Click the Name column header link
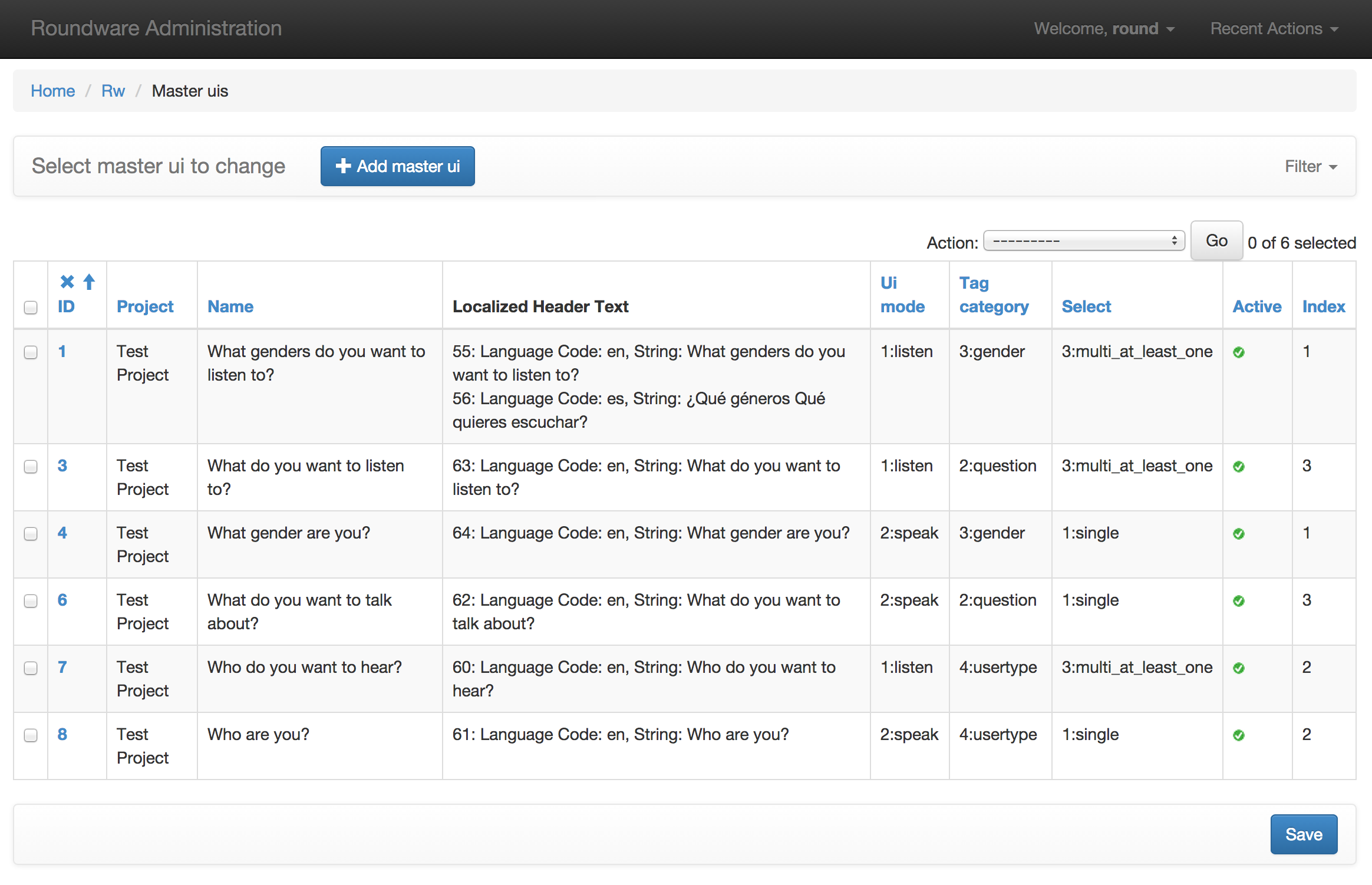Screen dimensions: 1372x885 (x=229, y=306)
